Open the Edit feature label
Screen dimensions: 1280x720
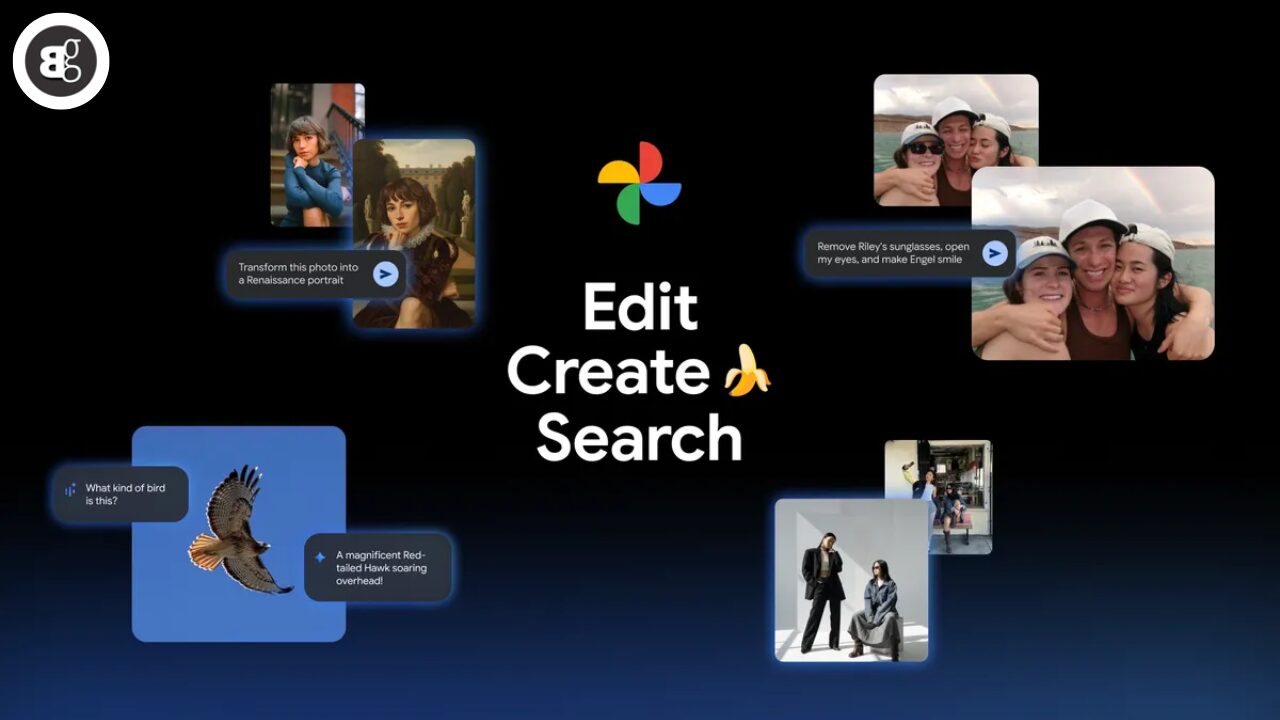click(639, 308)
